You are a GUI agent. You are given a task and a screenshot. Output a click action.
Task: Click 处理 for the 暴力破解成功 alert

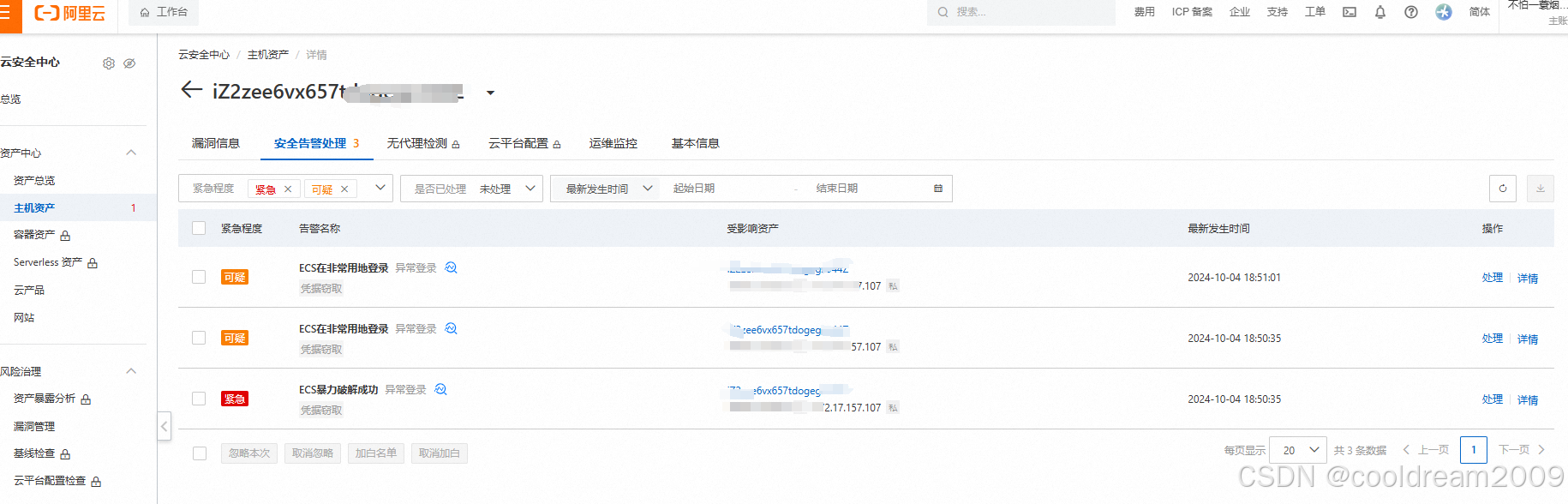[x=1493, y=399]
